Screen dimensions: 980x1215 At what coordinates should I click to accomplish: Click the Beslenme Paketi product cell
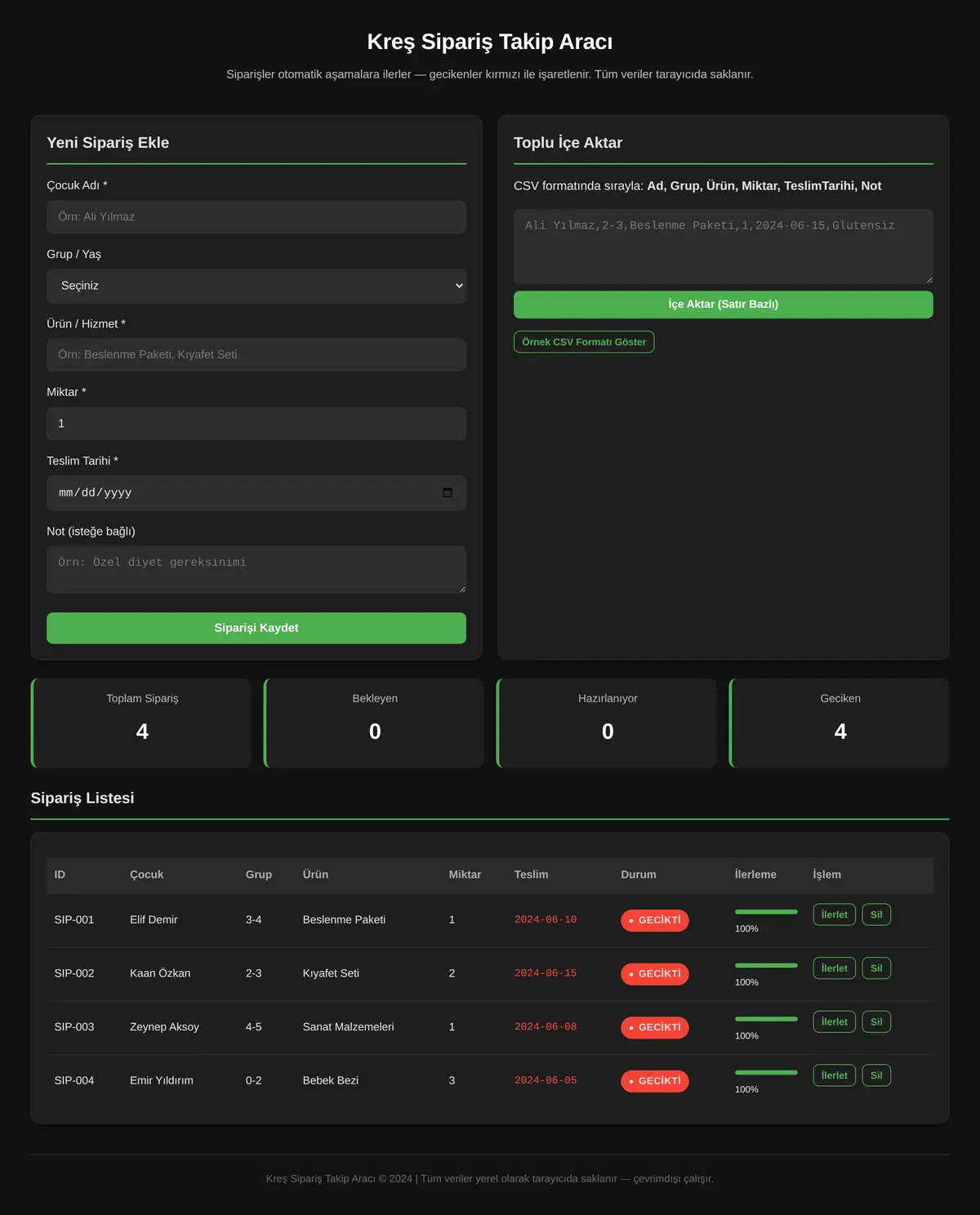click(345, 919)
